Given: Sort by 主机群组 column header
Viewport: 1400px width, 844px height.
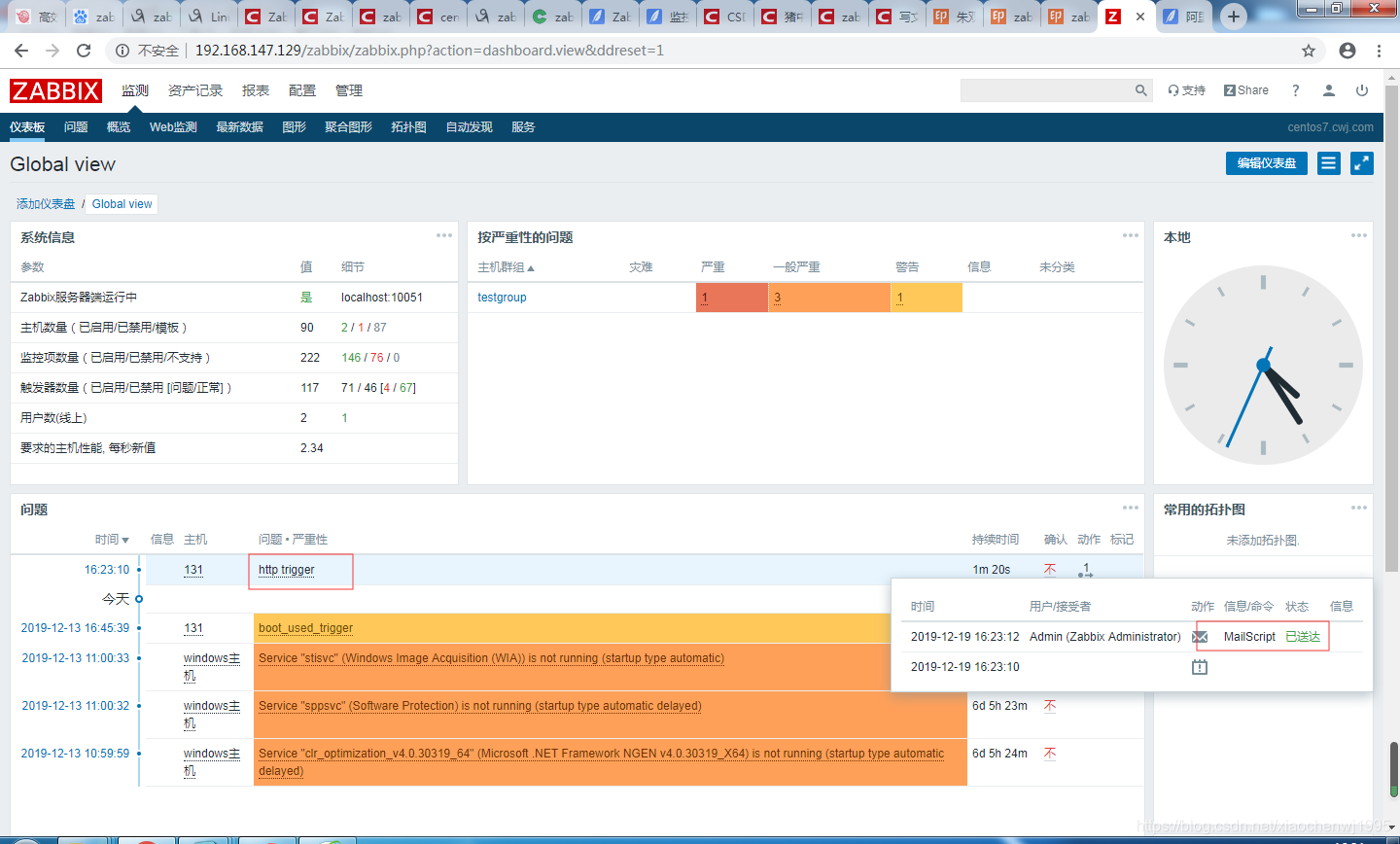Looking at the screenshot, I should pyautogui.click(x=506, y=267).
